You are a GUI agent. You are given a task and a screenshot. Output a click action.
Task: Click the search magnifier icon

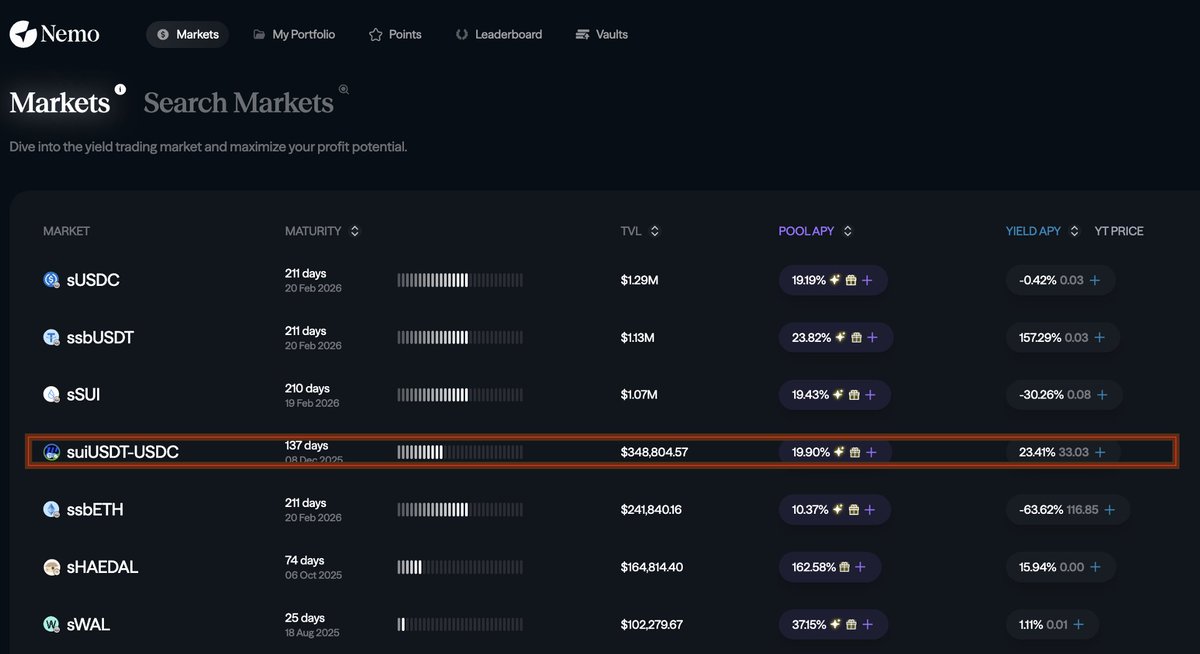click(344, 89)
